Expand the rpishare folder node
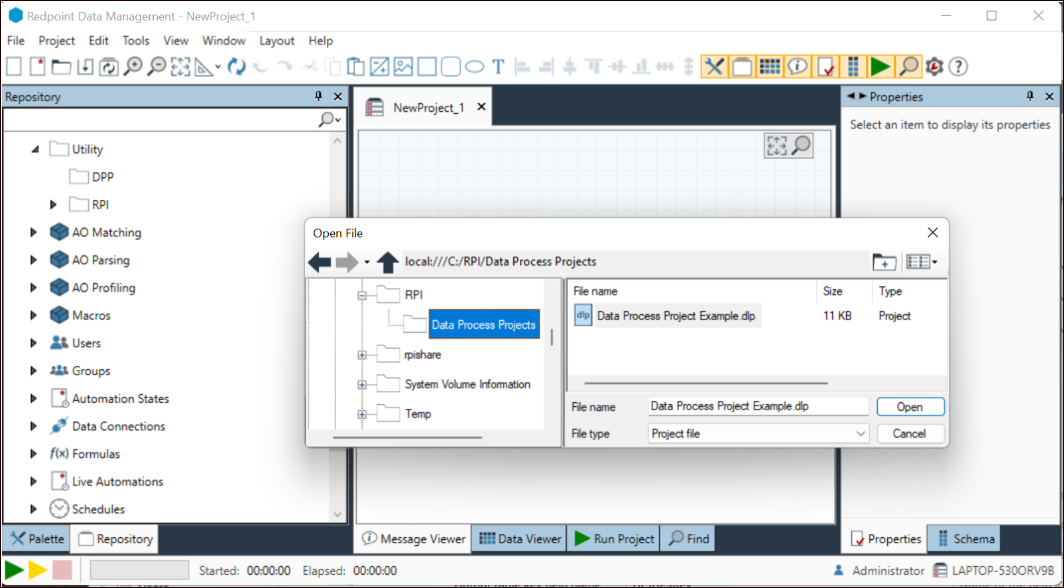The image size is (1064, 588). [362, 355]
